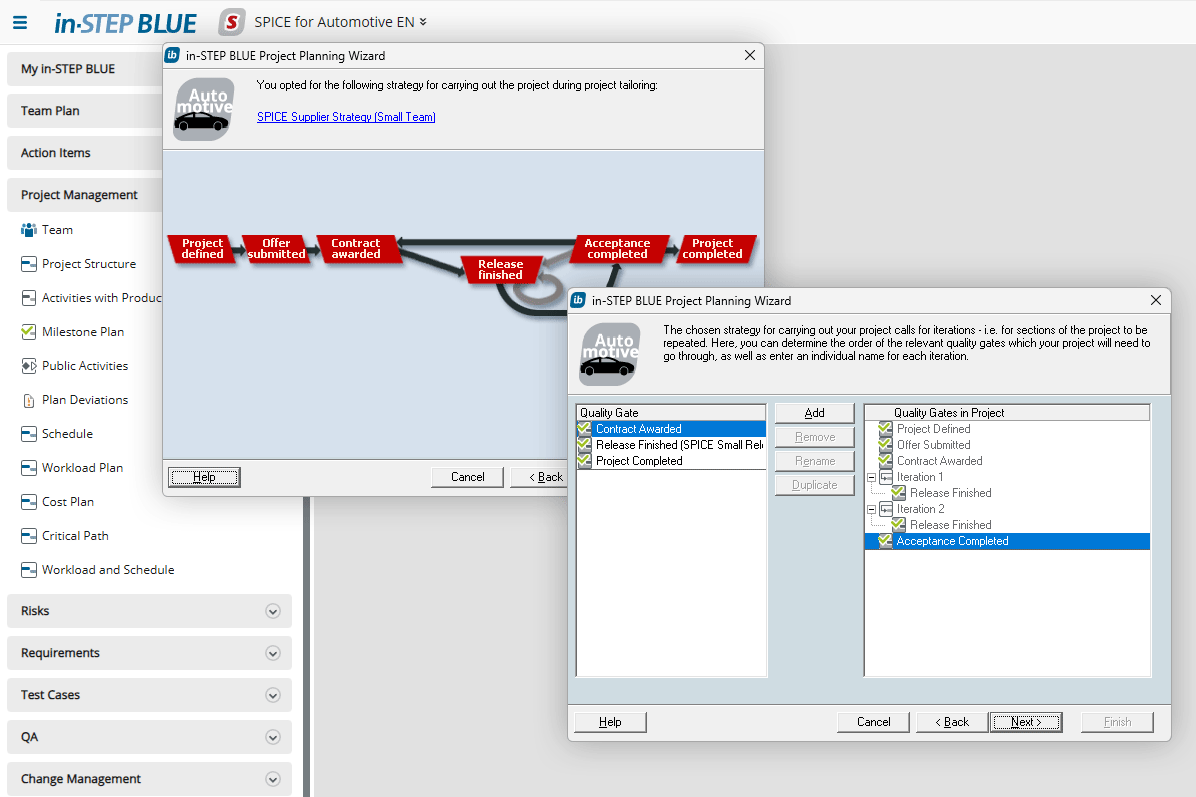1196x797 pixels.
Task: Click the Public Activities icon
Action: [x=28, y=366]
